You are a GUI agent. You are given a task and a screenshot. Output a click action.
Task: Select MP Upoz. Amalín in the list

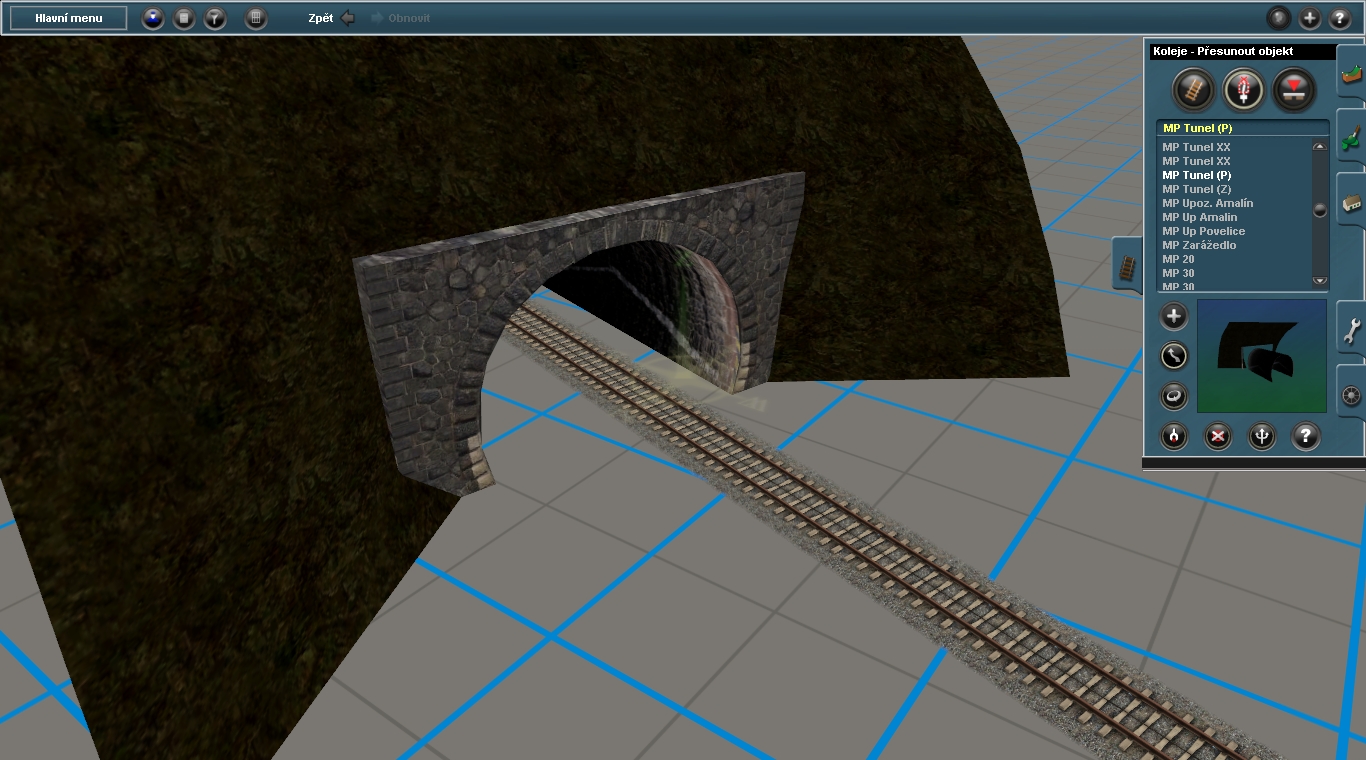tap(1207, 203)
